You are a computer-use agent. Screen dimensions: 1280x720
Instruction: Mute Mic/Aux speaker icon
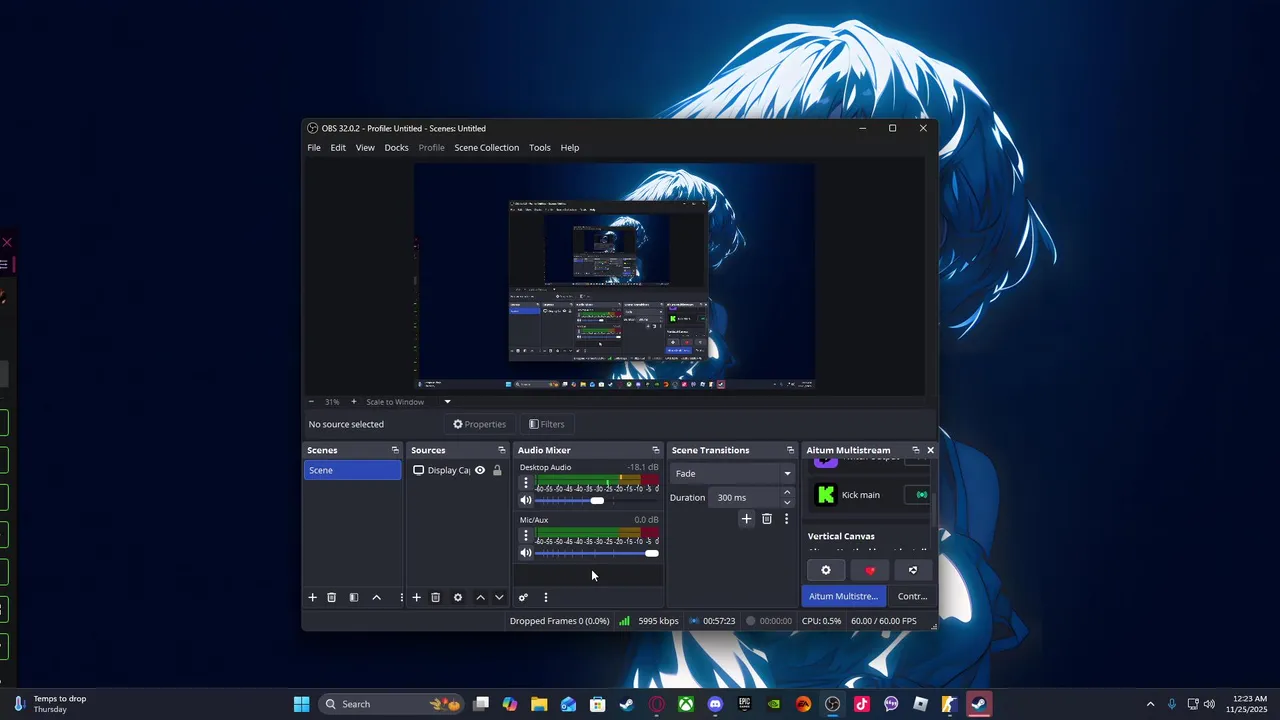pyautogui.click(x=526, y=553)
